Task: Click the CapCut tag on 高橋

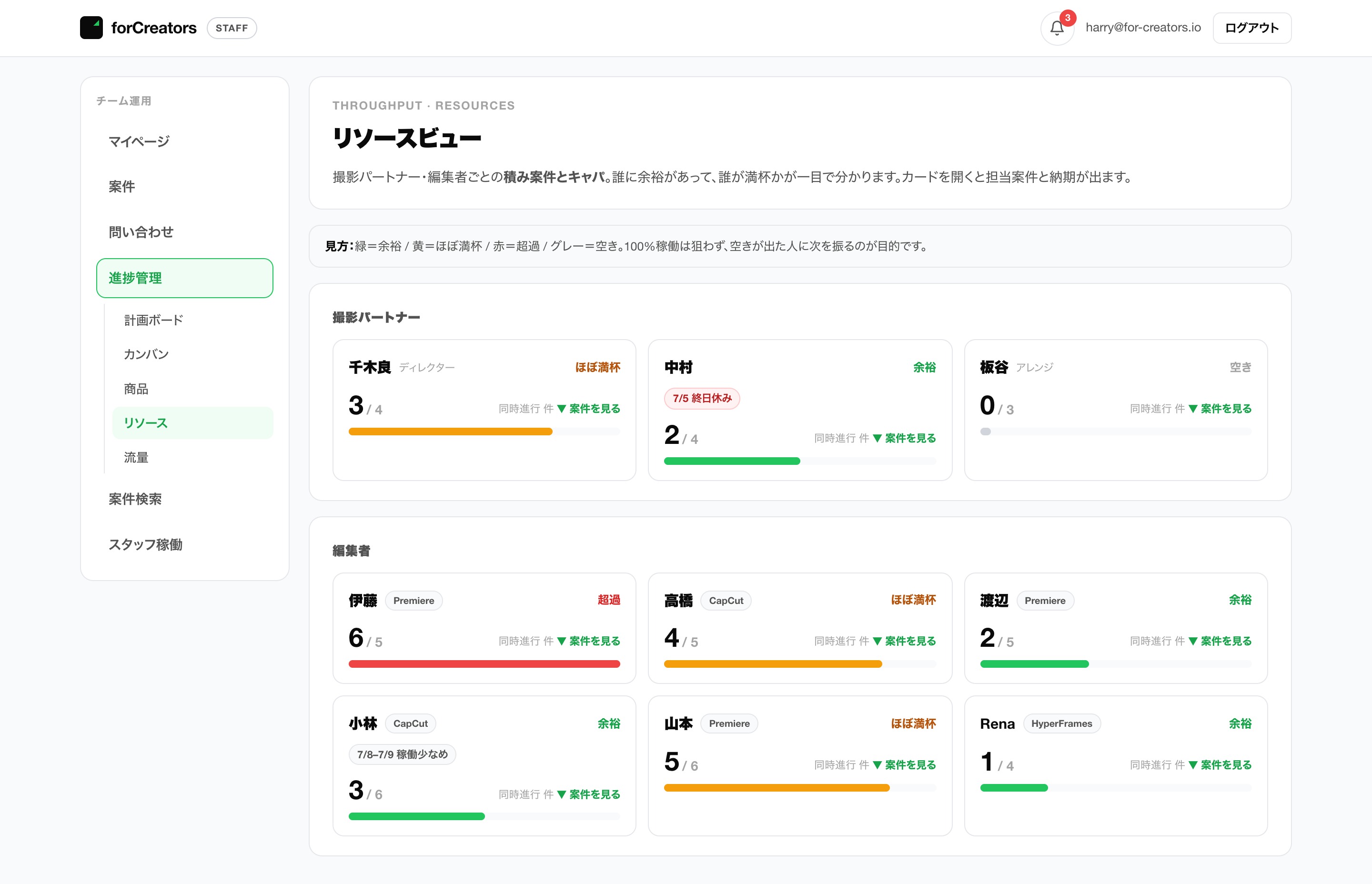Action: coord(726,601)
